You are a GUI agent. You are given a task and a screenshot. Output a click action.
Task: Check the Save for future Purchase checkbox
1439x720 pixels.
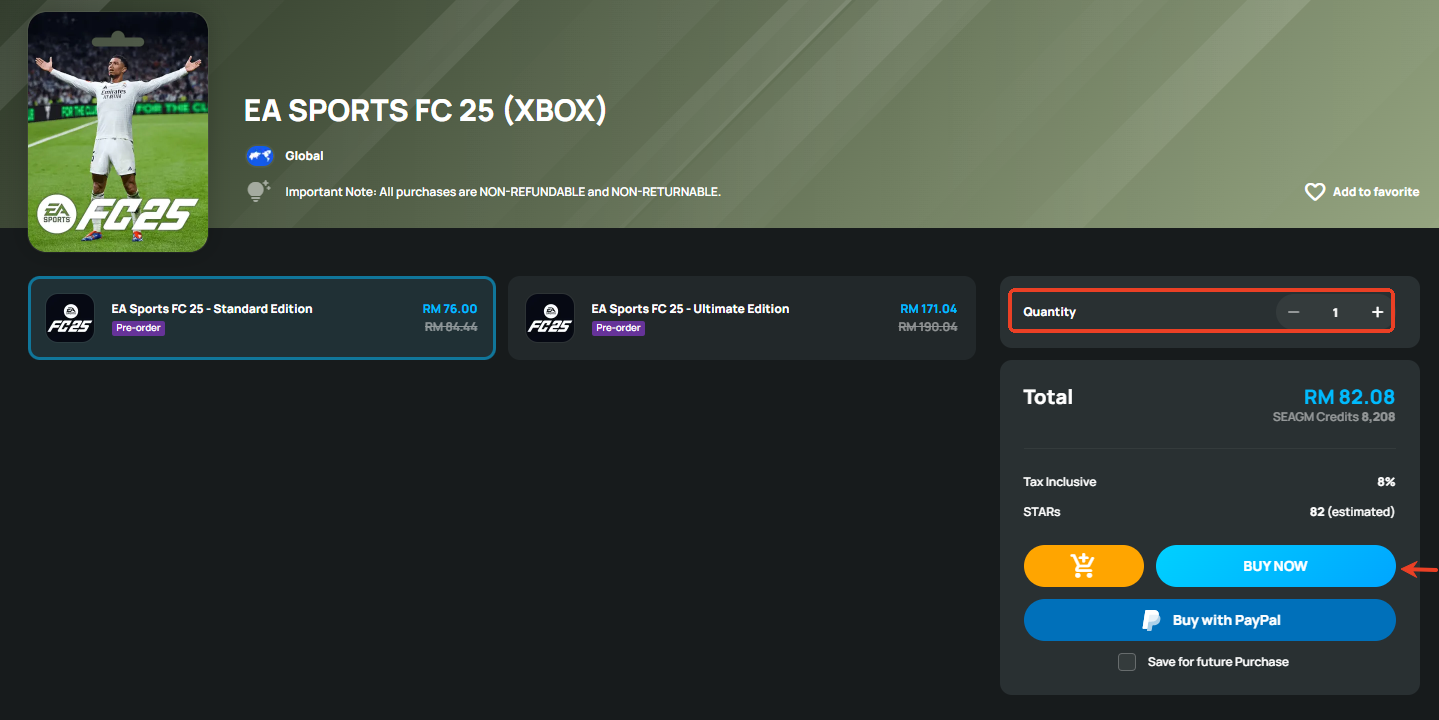(x=1127, y=662)
